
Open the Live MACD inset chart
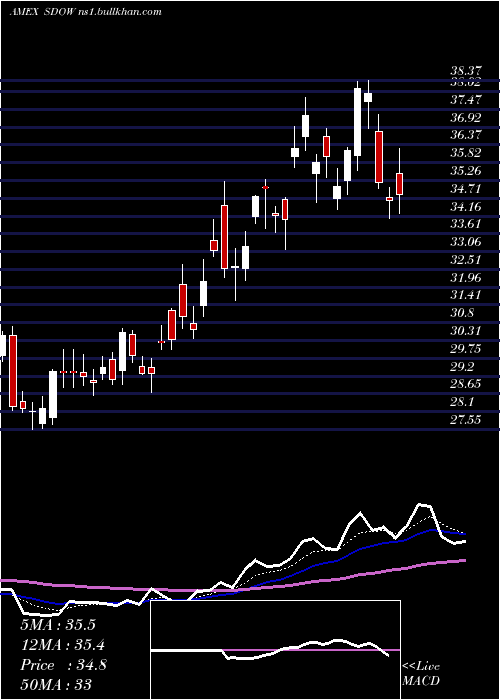(x=275, y=650)
